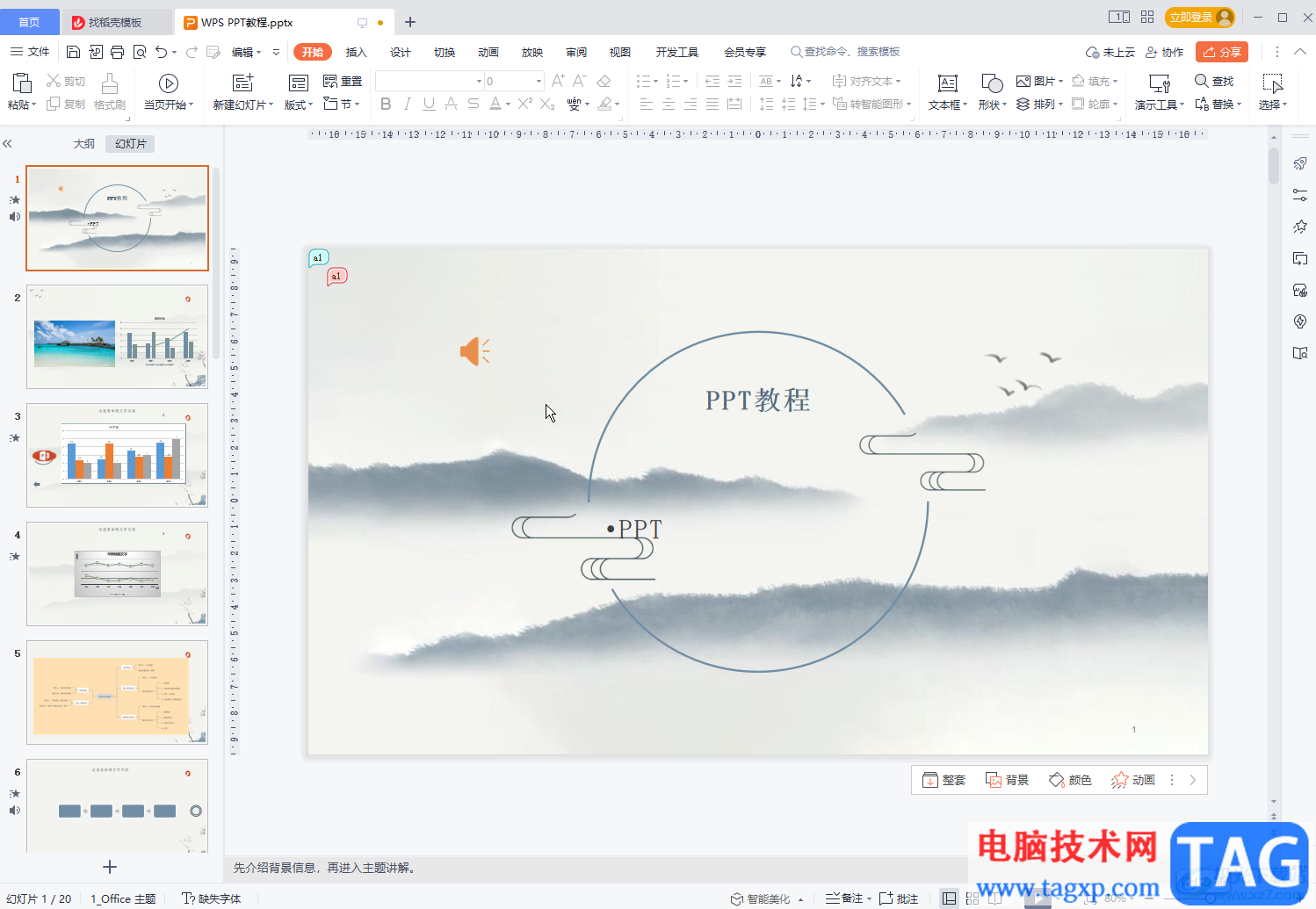This screenshot has height=909, width=1316.
Task: Open the 文件 menu
Action: click(30, 52)
